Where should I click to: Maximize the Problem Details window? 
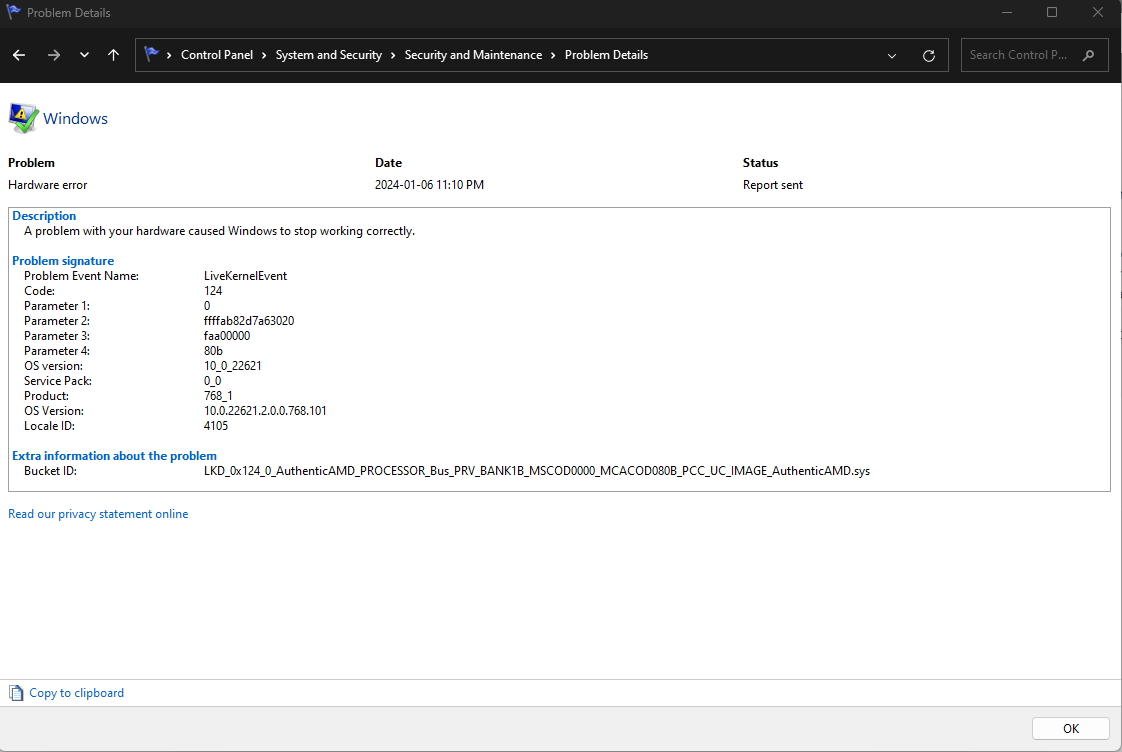coord(1052,12)
